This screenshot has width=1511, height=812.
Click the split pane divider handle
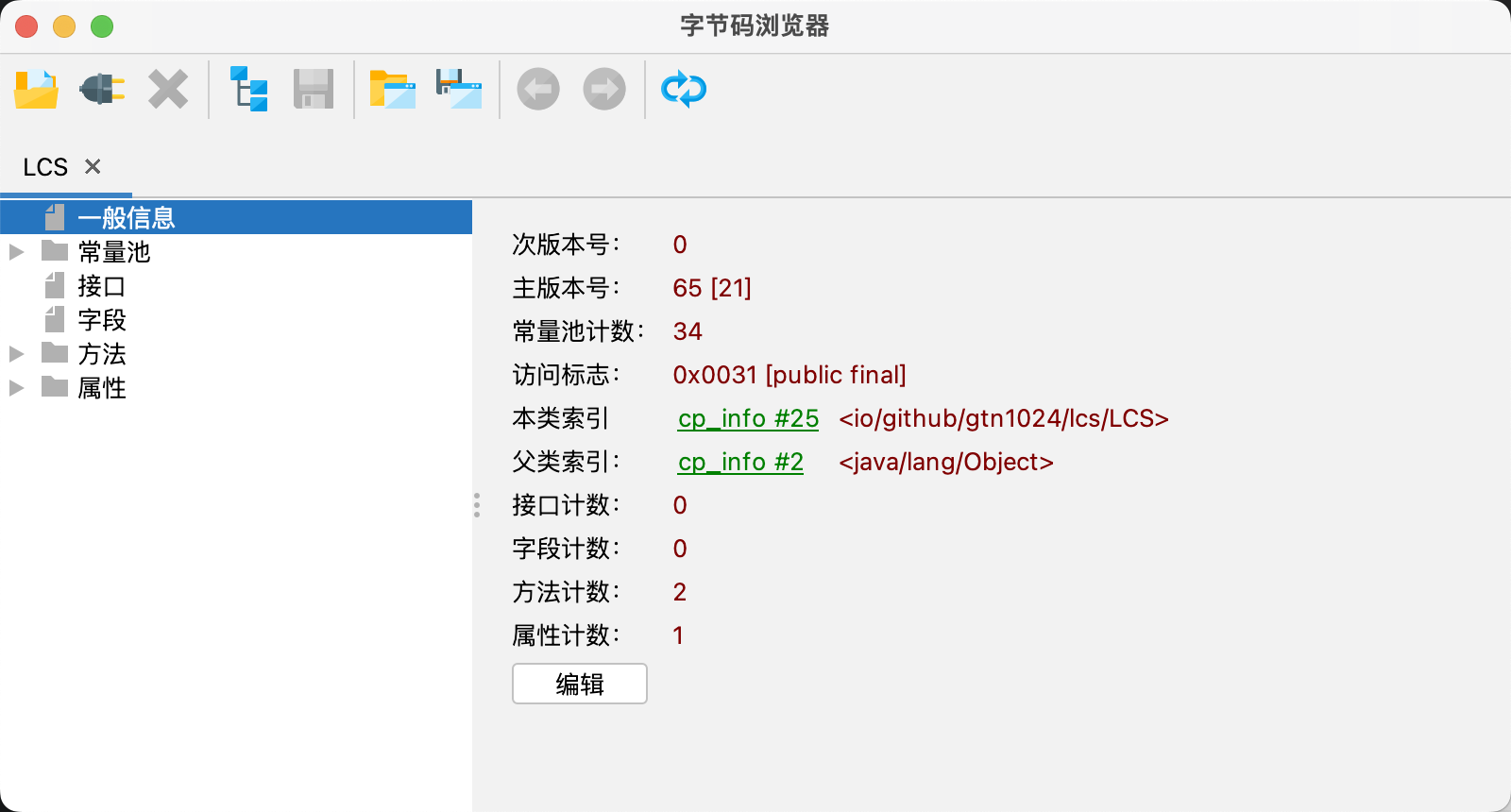tap(477, 505)
